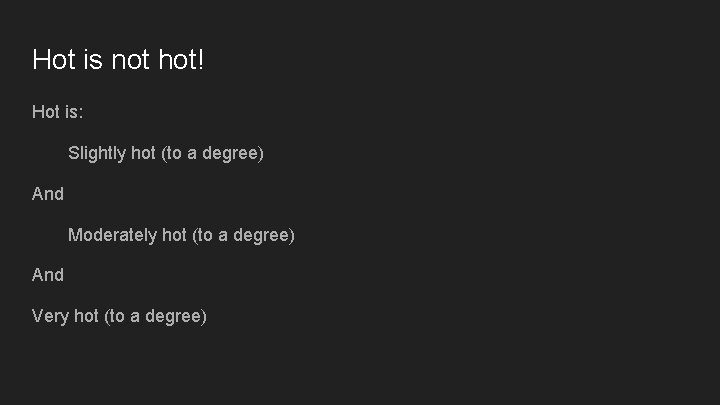Click the word "Moderately"
Image resolution: width=720 pixels, height=405 pixels.
(113, 235)
